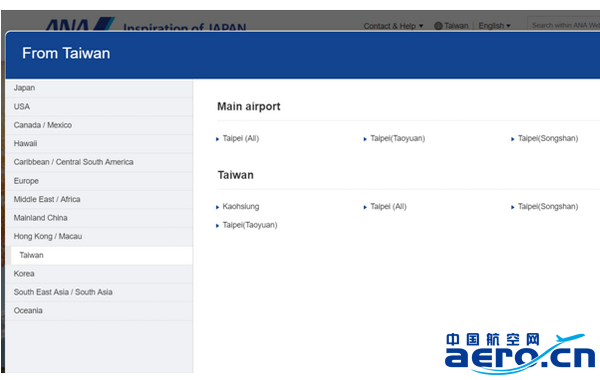Pick Taipei(Songshan) under Taiwan section

coord(548,207)
